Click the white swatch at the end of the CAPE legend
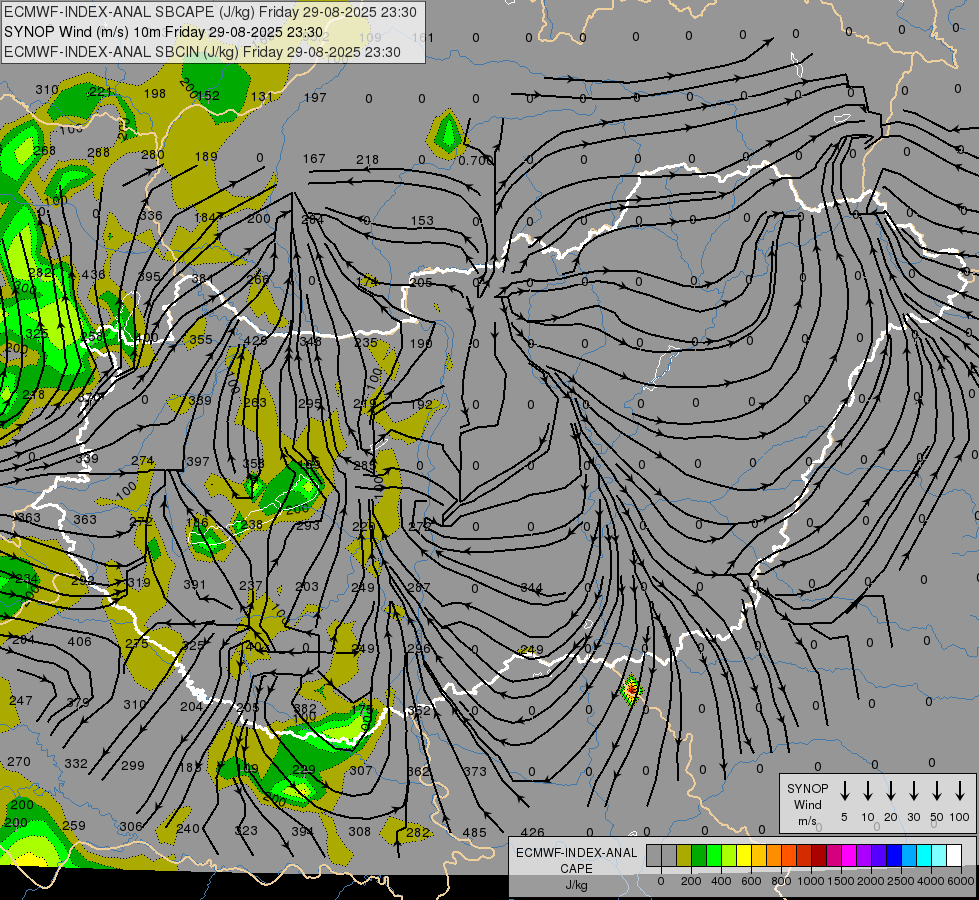979x900 pixels. (953, 856)
